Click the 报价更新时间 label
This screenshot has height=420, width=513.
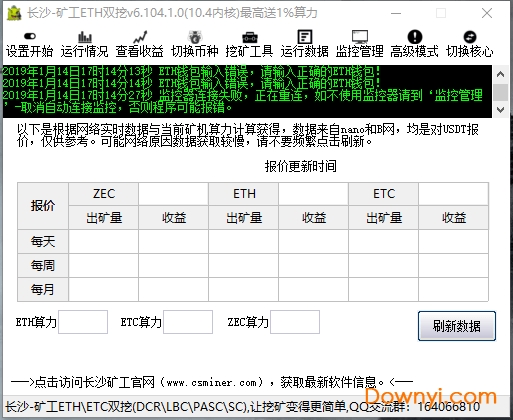[x=300, y=166]
